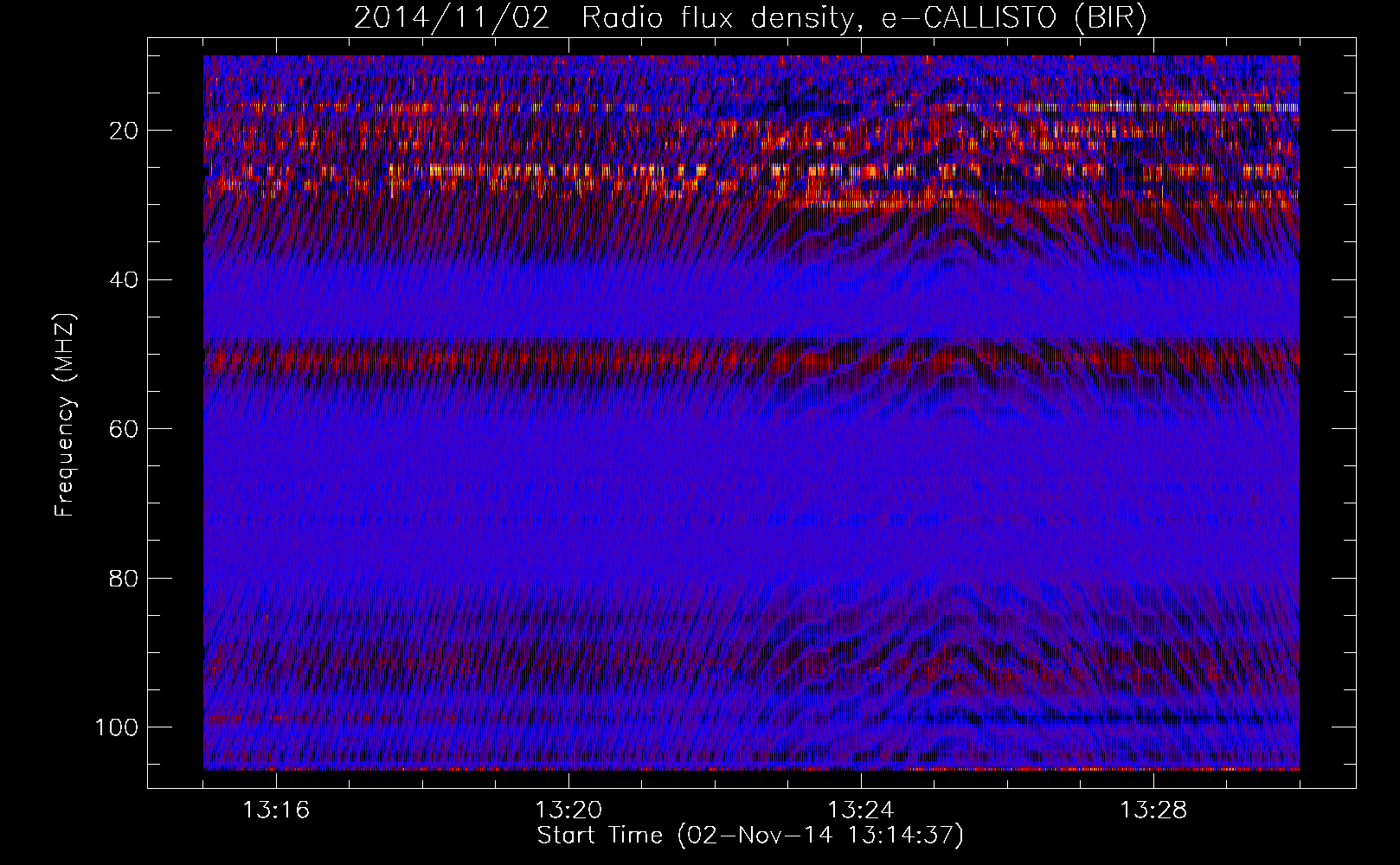Click the 60 MHz frequency tick label
The width and height of the screenshot is (1400, 865).
click(124, 429)
